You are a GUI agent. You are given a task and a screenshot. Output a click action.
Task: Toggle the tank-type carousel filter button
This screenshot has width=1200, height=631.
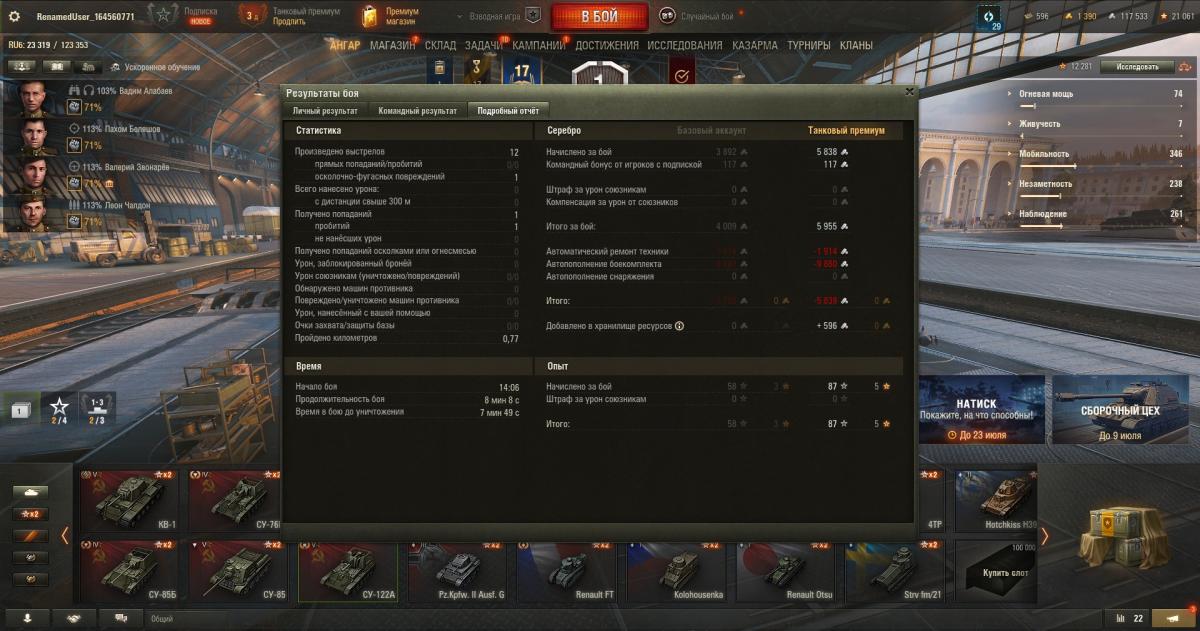[x=30, y=492]
